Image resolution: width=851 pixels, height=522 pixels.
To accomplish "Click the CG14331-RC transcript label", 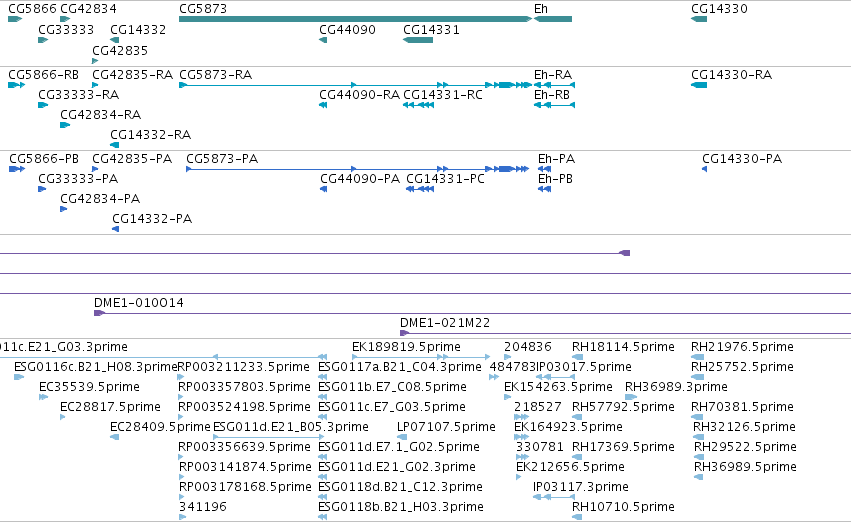I will point(443,94).
